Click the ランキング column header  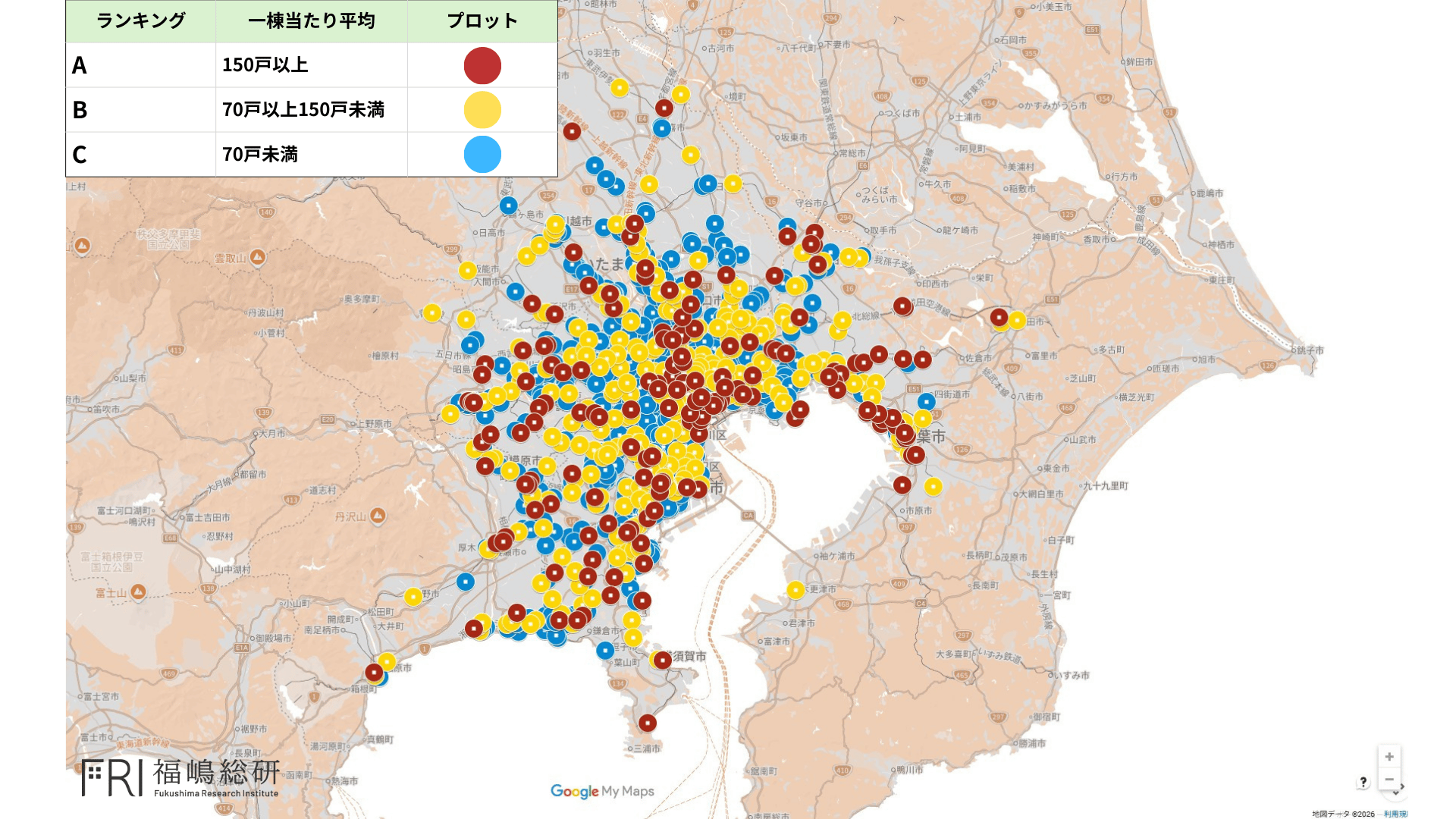[x=141, y=21]
